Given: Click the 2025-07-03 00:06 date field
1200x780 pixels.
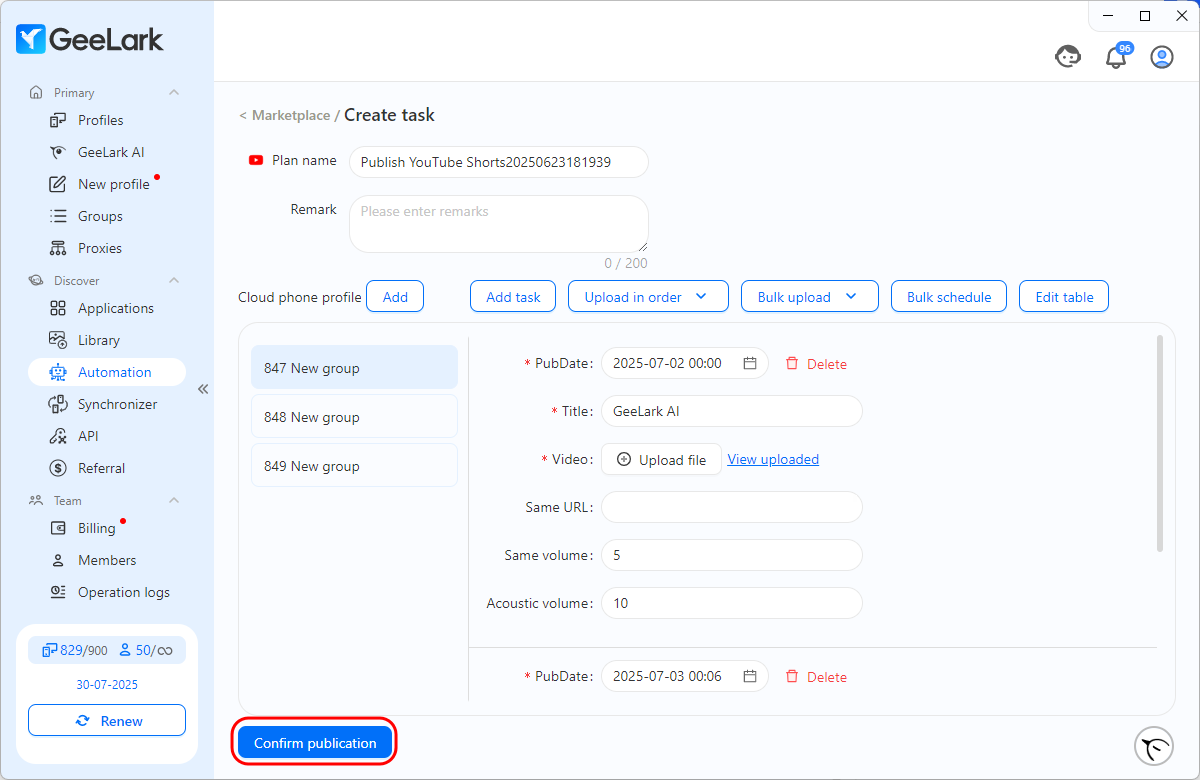Looking at the screenshot, I should tap(684, 676).
